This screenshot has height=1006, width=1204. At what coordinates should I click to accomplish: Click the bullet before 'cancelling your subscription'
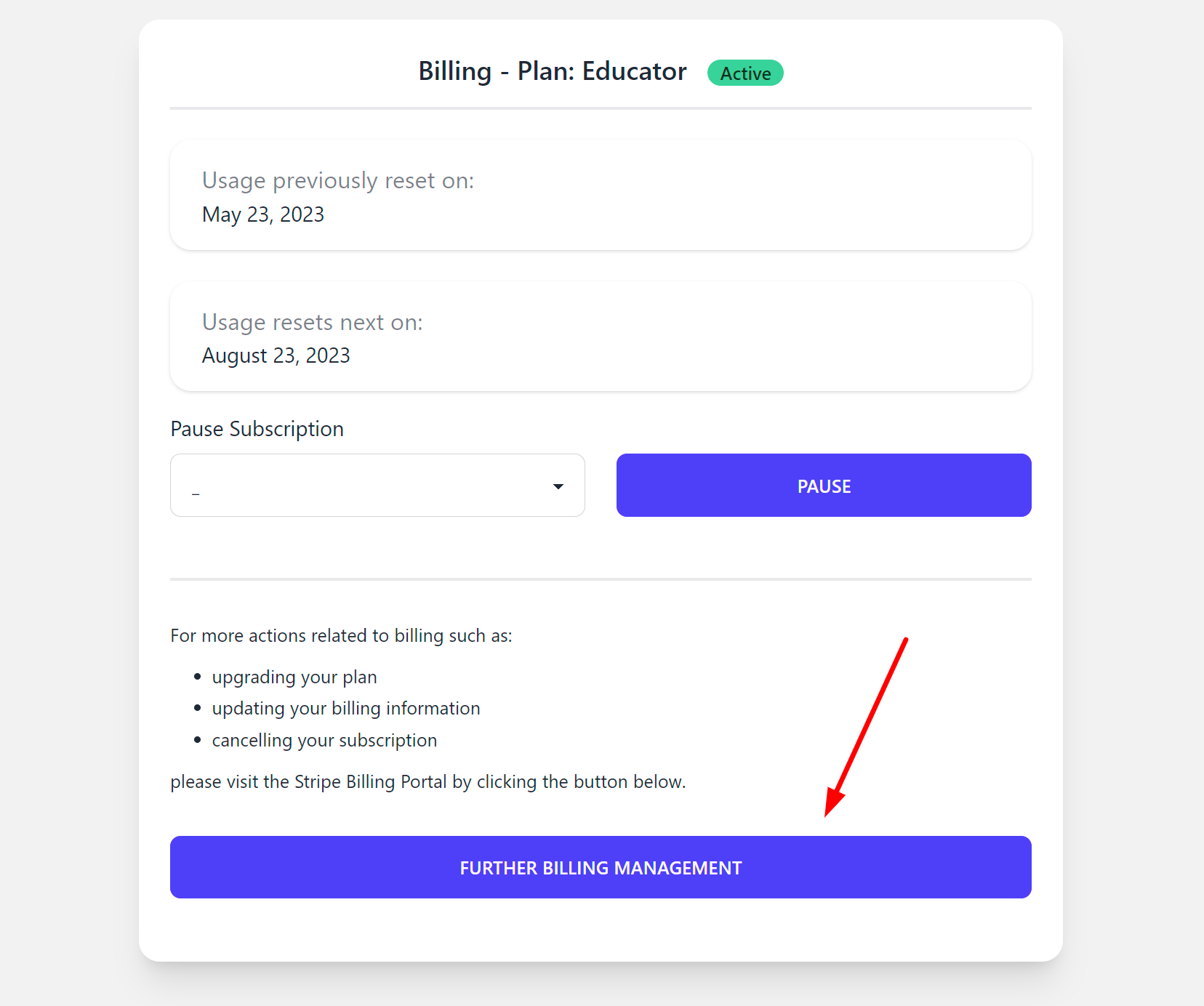tap(197, 740)
